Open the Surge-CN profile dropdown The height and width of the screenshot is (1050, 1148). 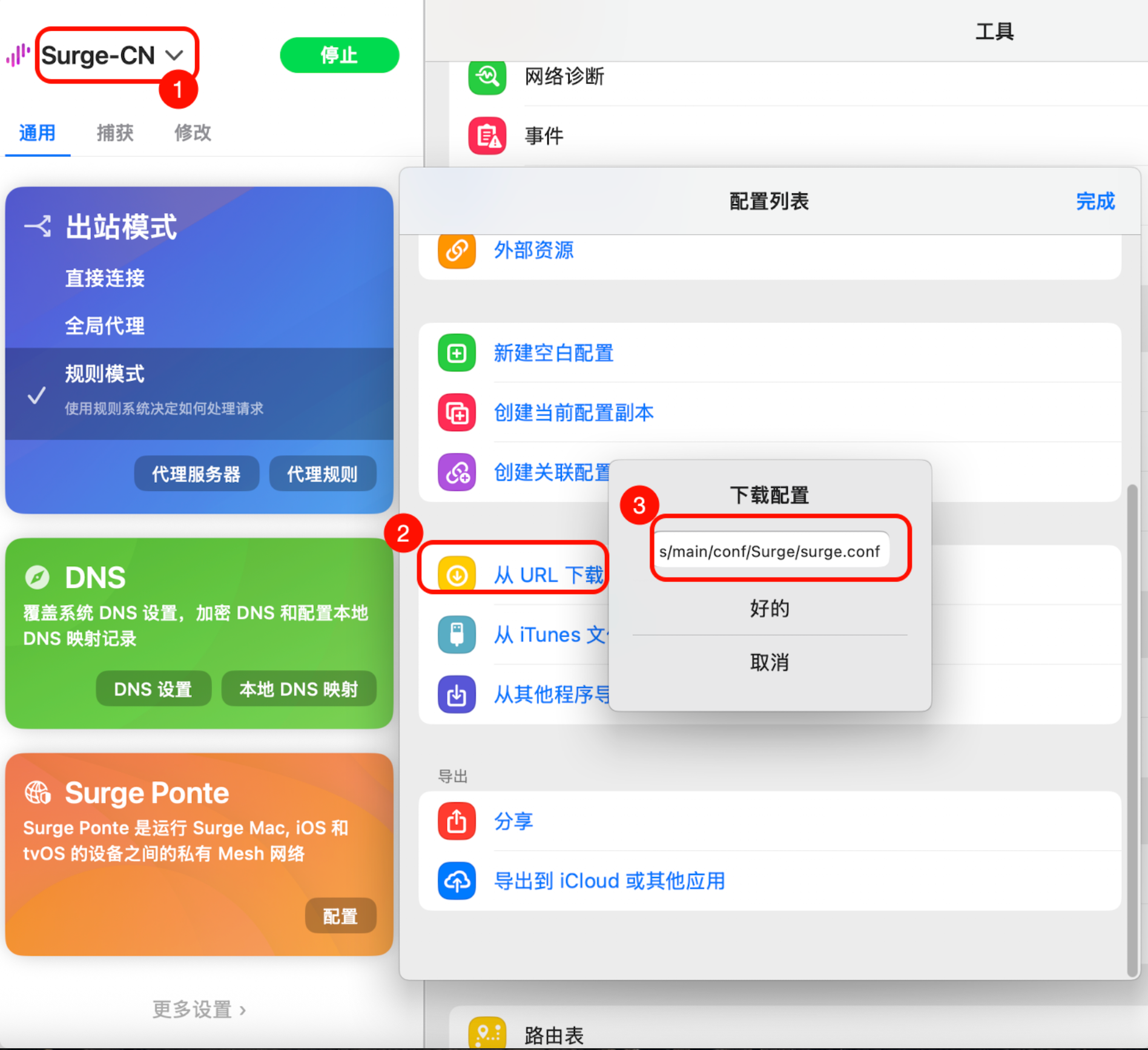click(x=113, y=55)
